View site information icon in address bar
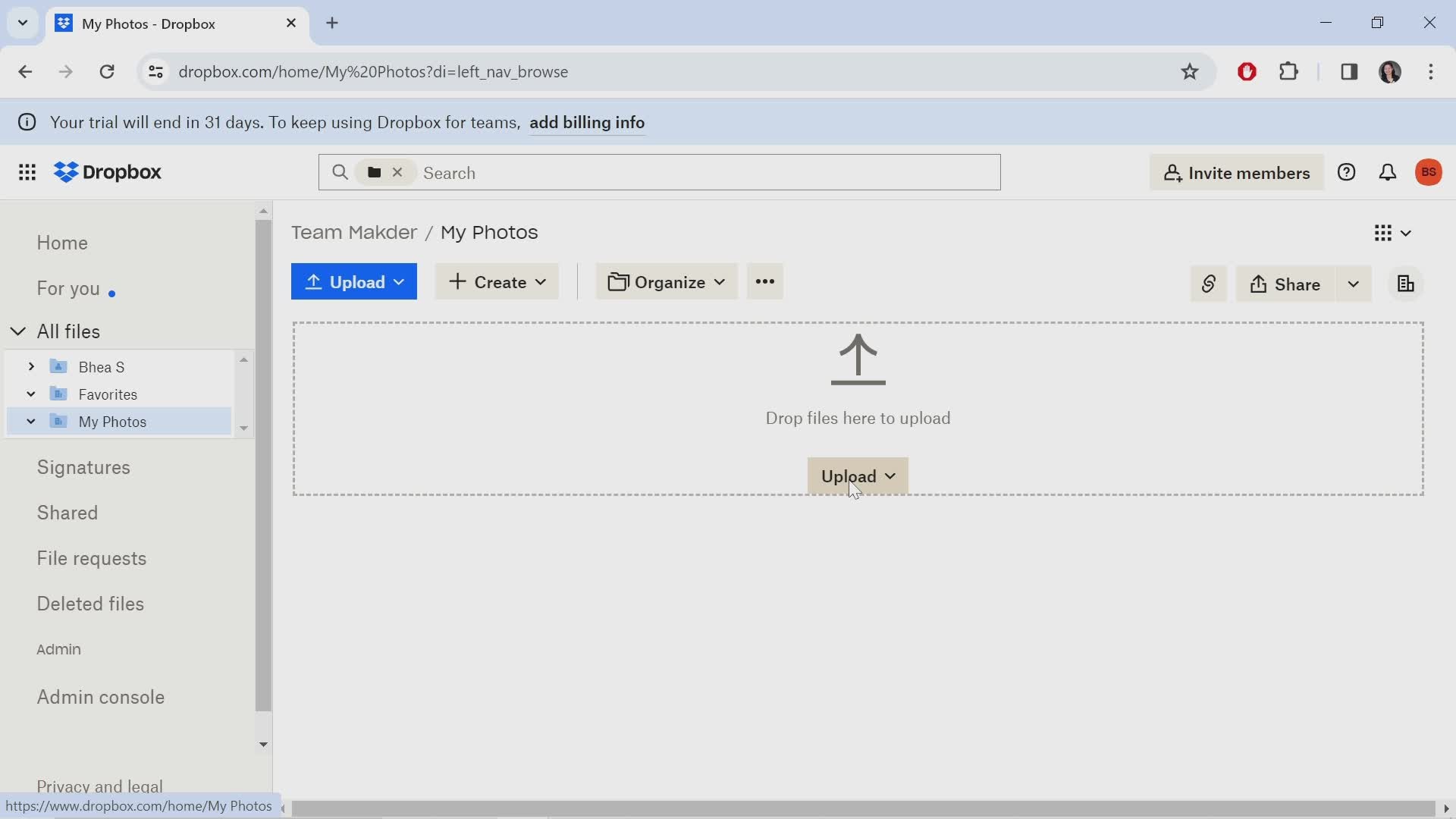Screen dimensions: 1456x819 point(155,72)
